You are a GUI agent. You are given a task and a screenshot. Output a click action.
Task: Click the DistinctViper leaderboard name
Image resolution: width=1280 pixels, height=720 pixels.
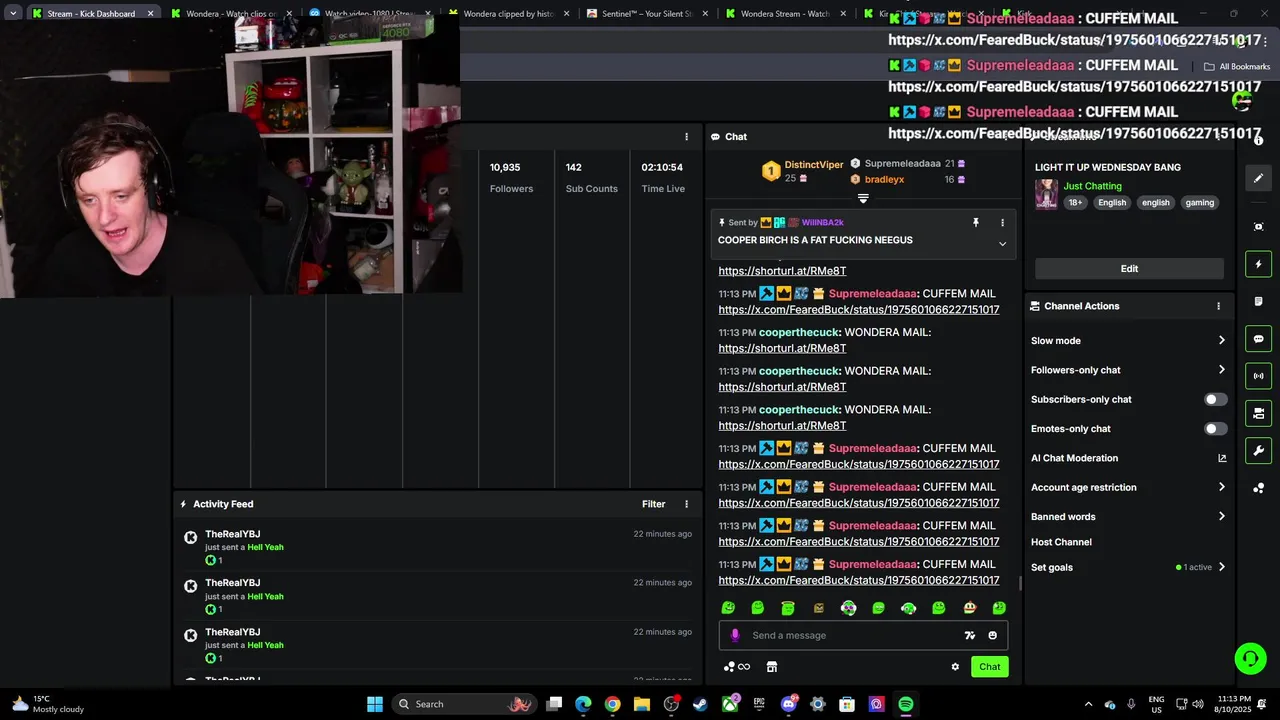[x=814, y=165]
